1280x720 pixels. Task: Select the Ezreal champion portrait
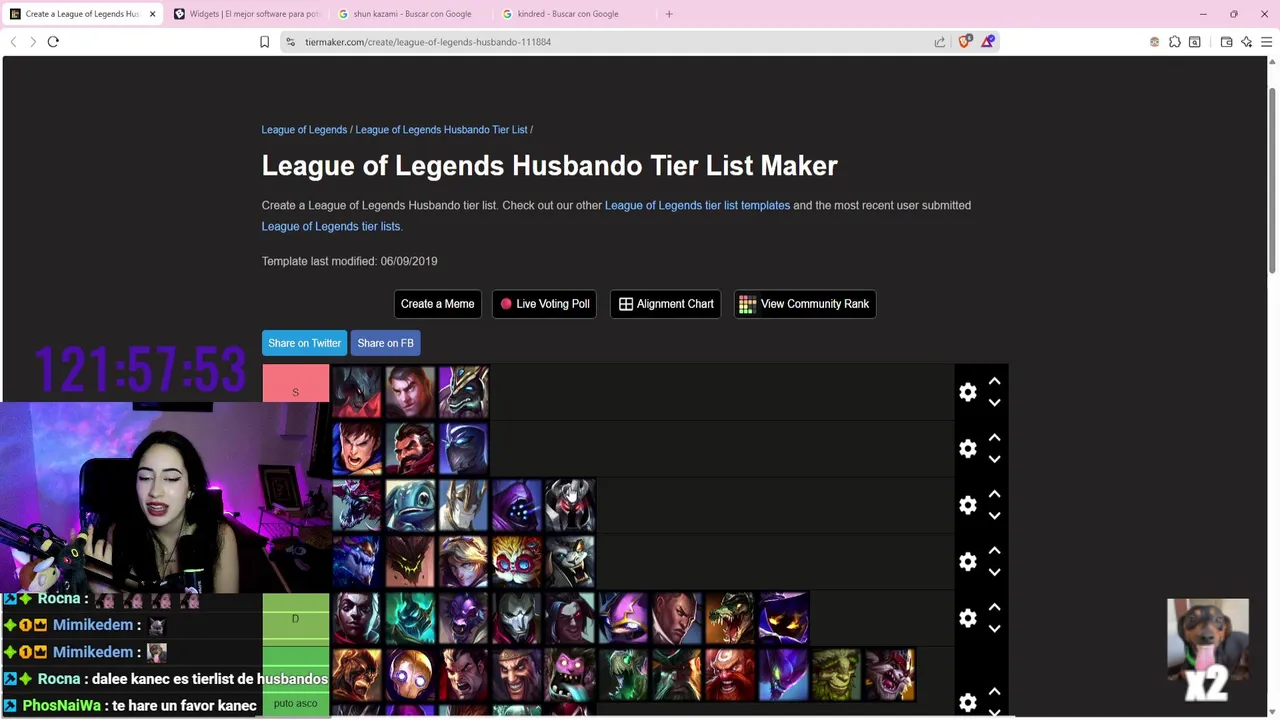point(464,562)
